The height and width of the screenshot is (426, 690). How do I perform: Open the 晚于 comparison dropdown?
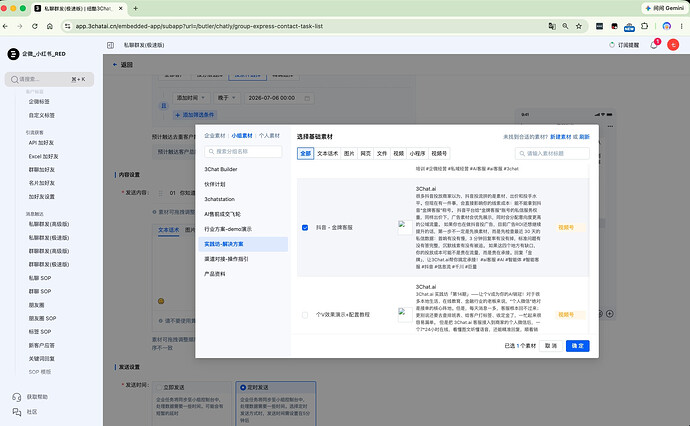pos(227,98)
